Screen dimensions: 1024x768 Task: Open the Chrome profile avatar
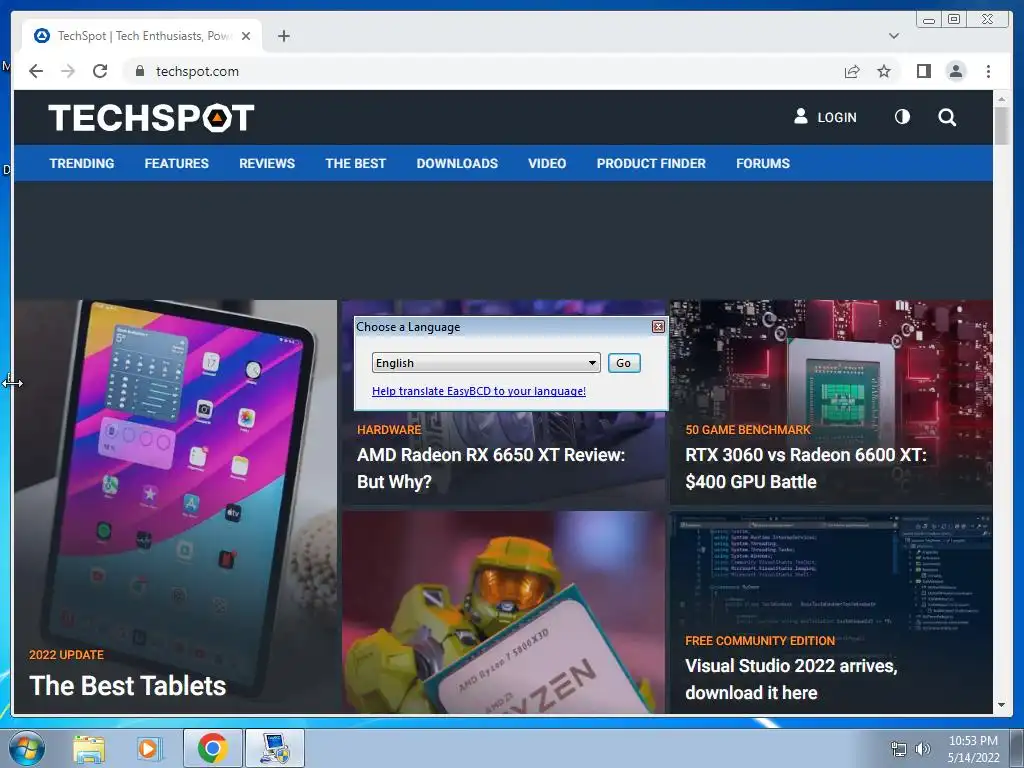(x=956, y=71)
